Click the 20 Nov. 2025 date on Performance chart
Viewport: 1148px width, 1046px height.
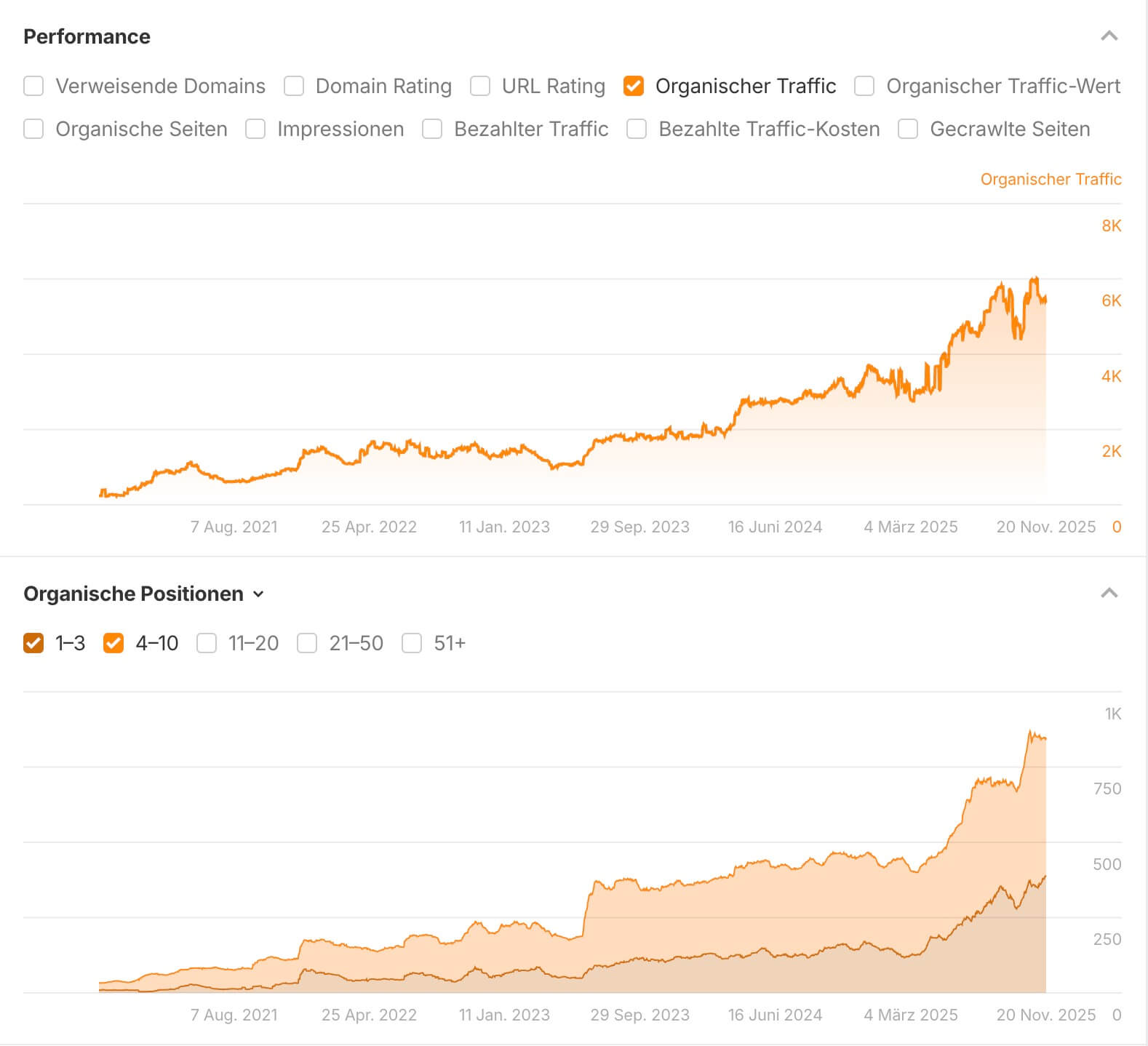tap(1045, 527)
